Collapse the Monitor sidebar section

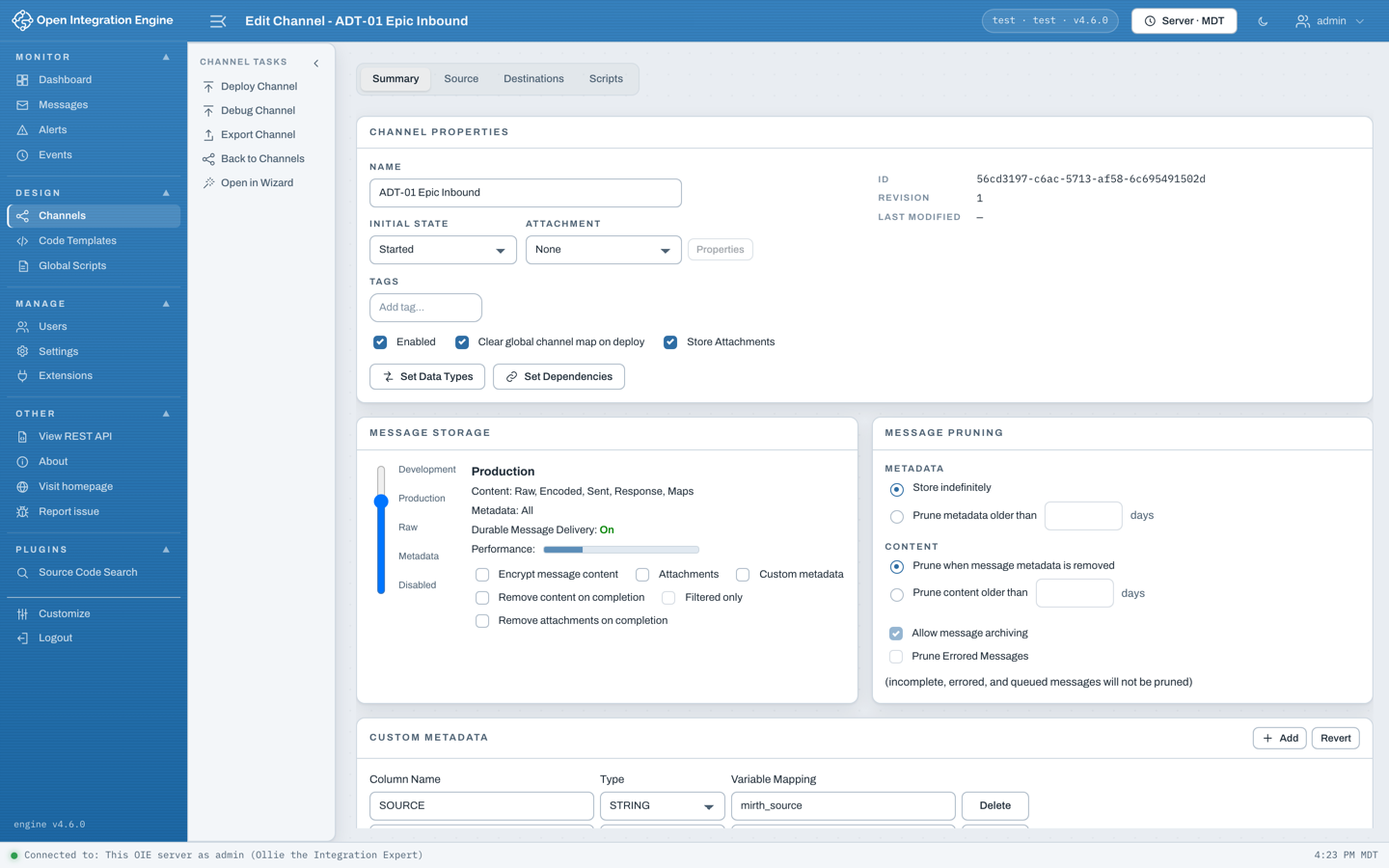[166, 57]
